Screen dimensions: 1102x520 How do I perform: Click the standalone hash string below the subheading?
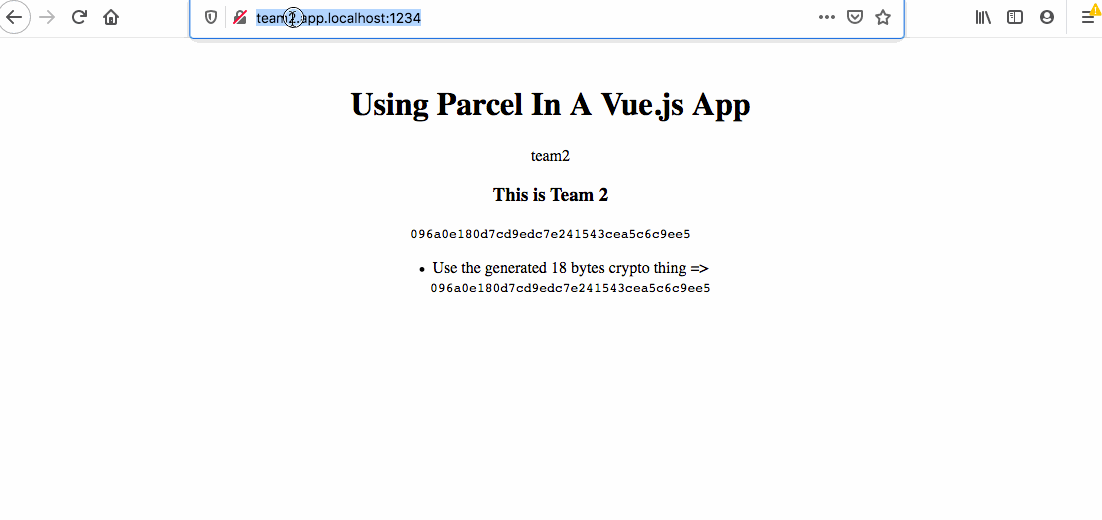pyautogui.click(x=550, y=234)
